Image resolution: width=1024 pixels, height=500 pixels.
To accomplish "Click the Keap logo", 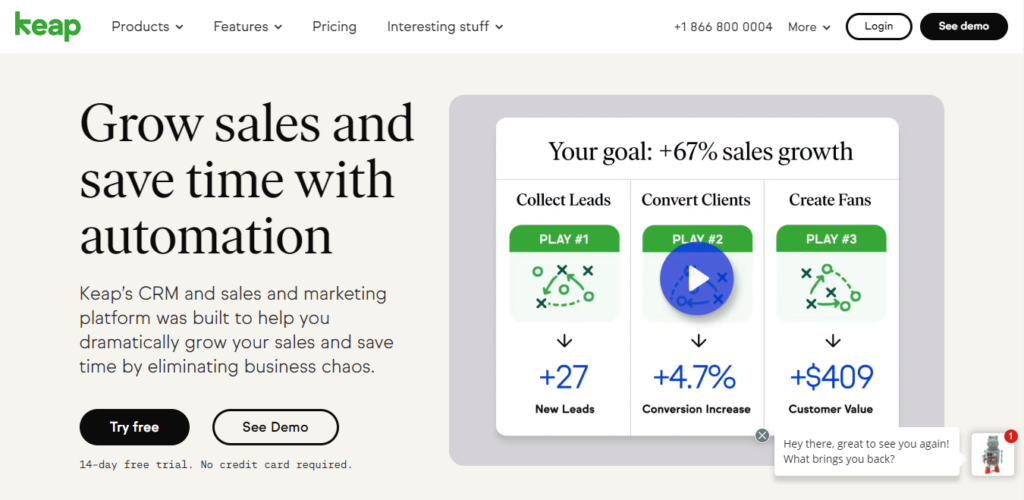I will (x=47, y=26).
